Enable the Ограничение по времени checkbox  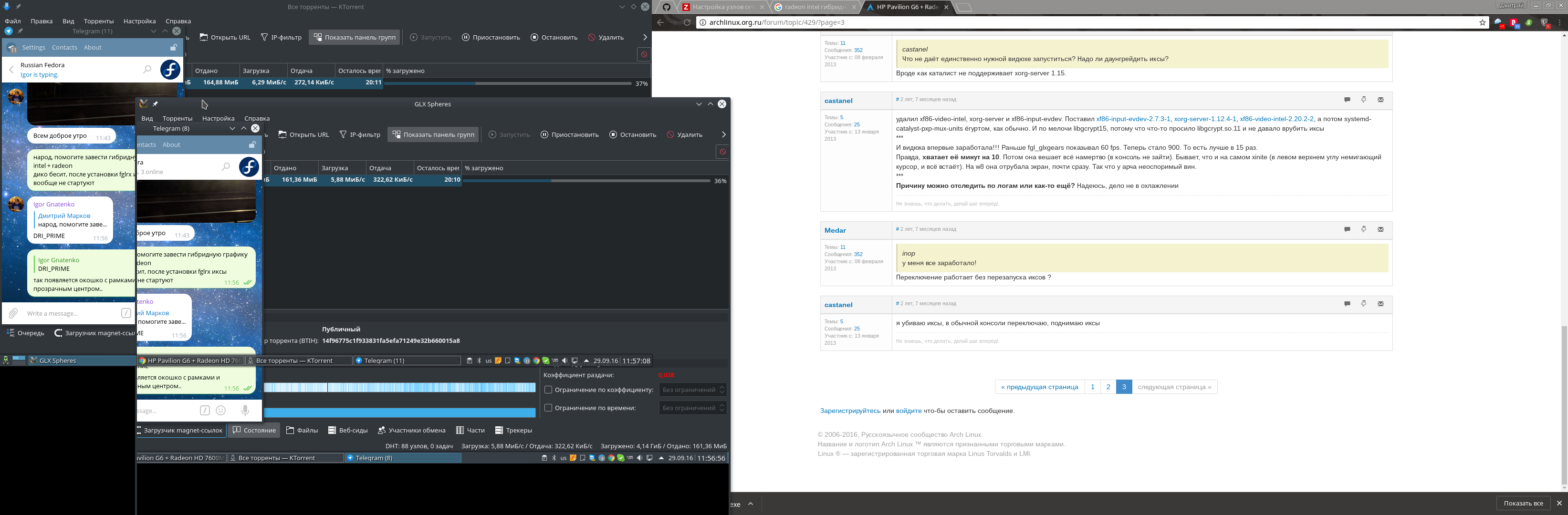tap(548, 408)
